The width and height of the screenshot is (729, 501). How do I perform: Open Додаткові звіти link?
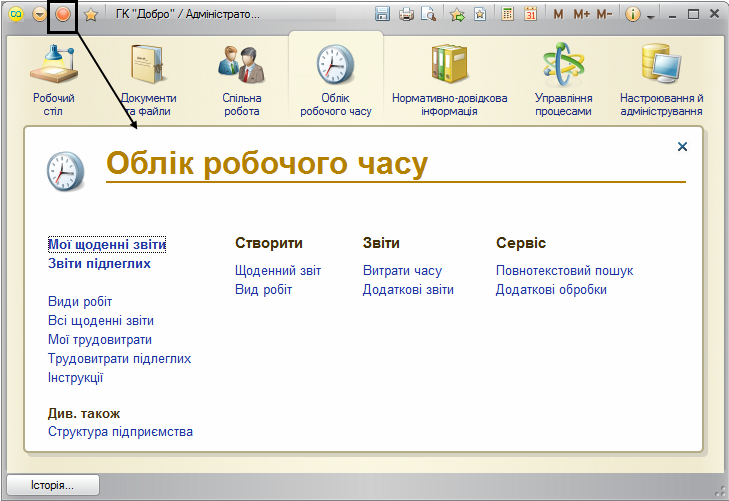point(408,290)
